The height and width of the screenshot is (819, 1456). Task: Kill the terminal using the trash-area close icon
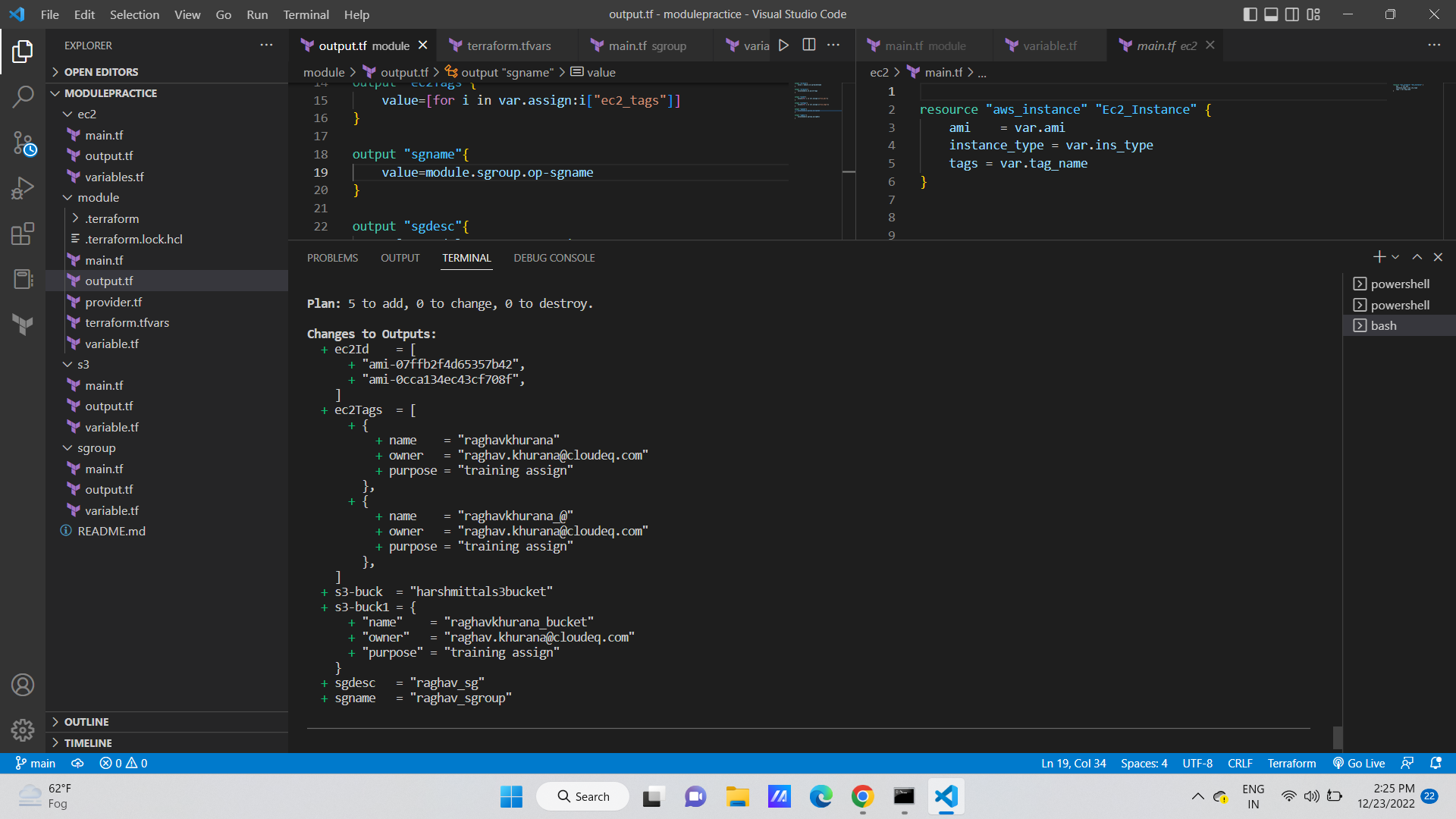(x=1437, y=257)
